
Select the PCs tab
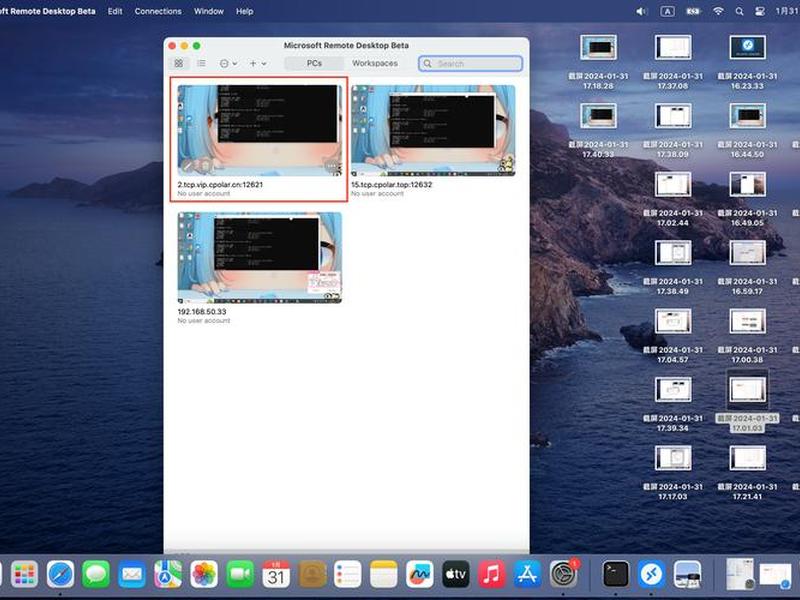click(x=314, y=63)
